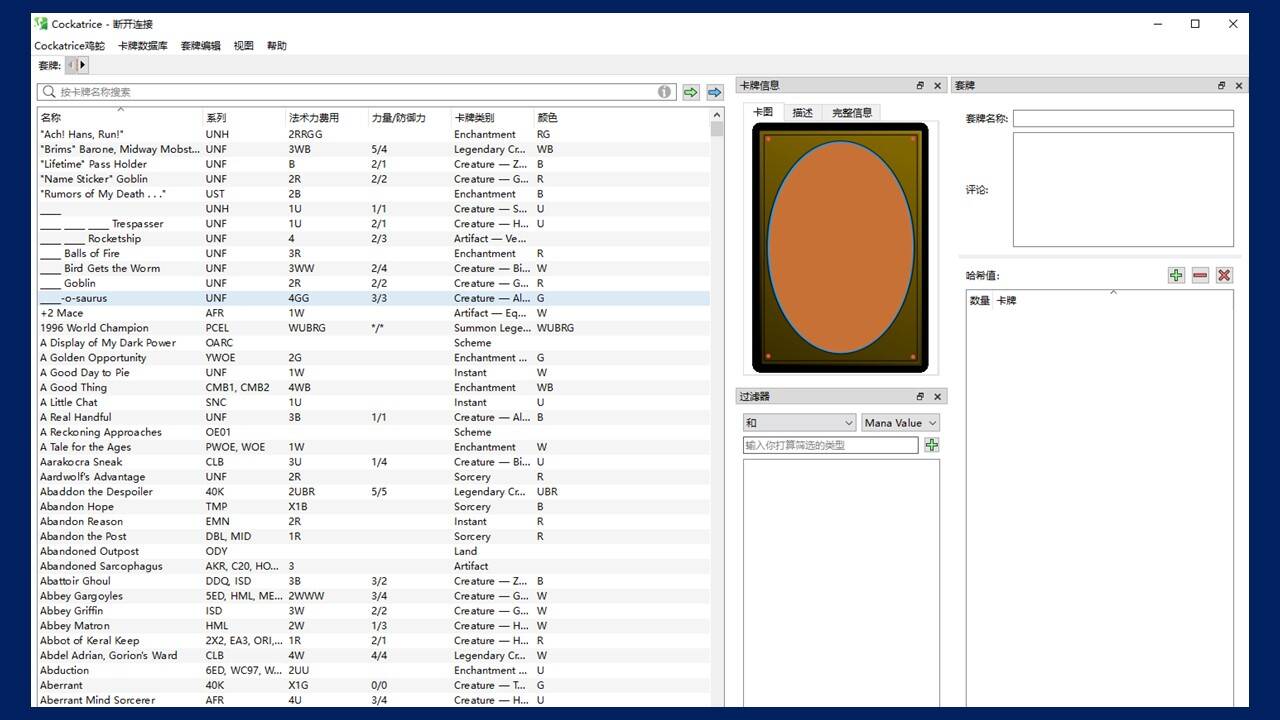Select "____-o-saurus" highlighted card row
This screenshot has height=720, width=1280.
(373, 298)
